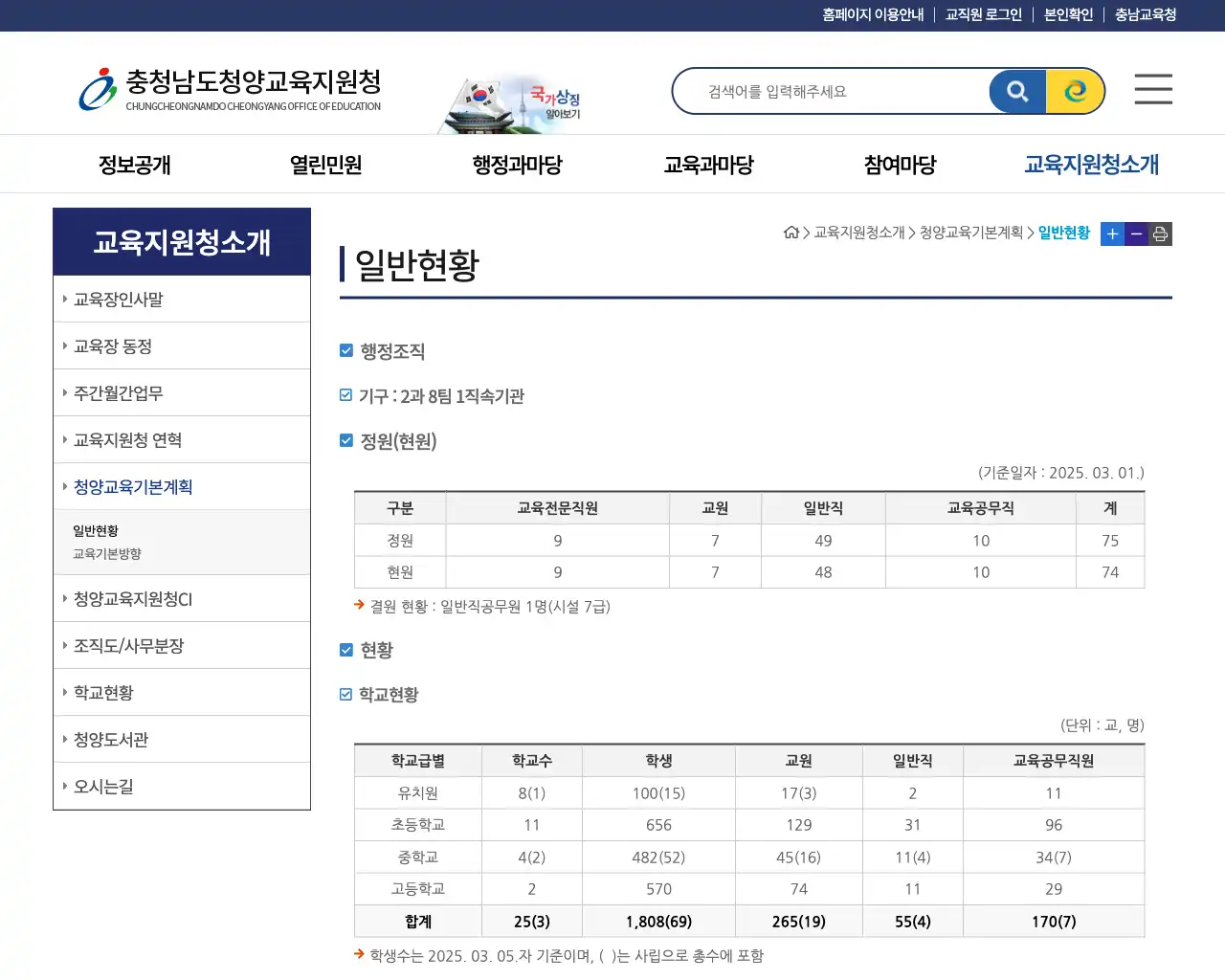Click the 현원 일반직 cell 48
Viewport: 1225px width, 980px height.
[823, 572]
